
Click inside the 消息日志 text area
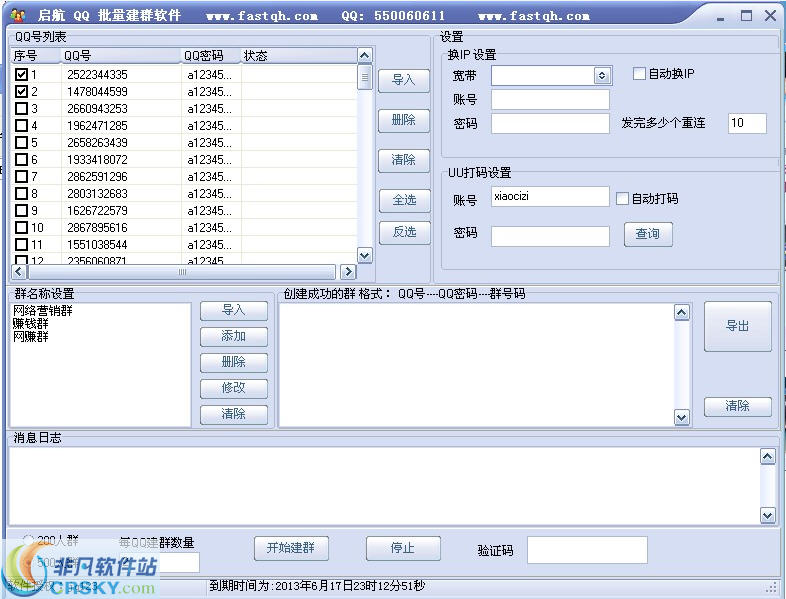(x=385, y=486)
